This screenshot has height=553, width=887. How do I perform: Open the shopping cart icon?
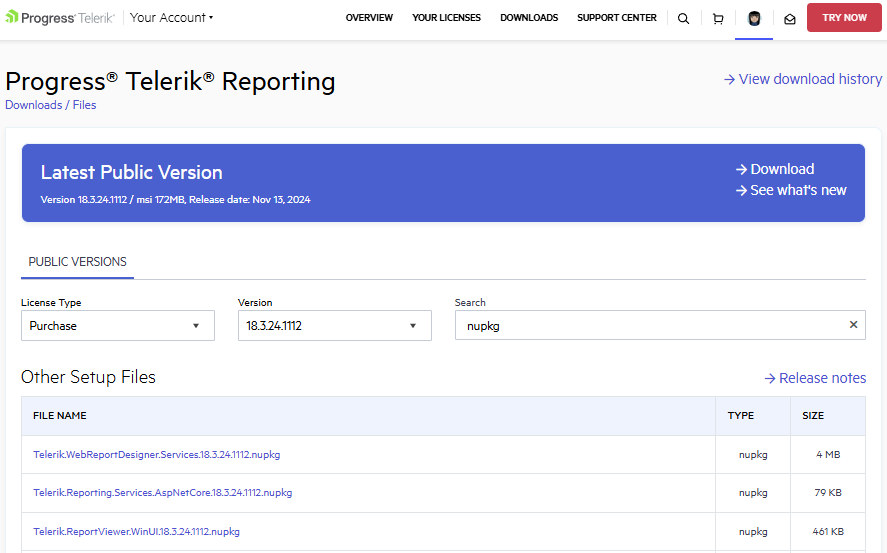coord(718,19)
